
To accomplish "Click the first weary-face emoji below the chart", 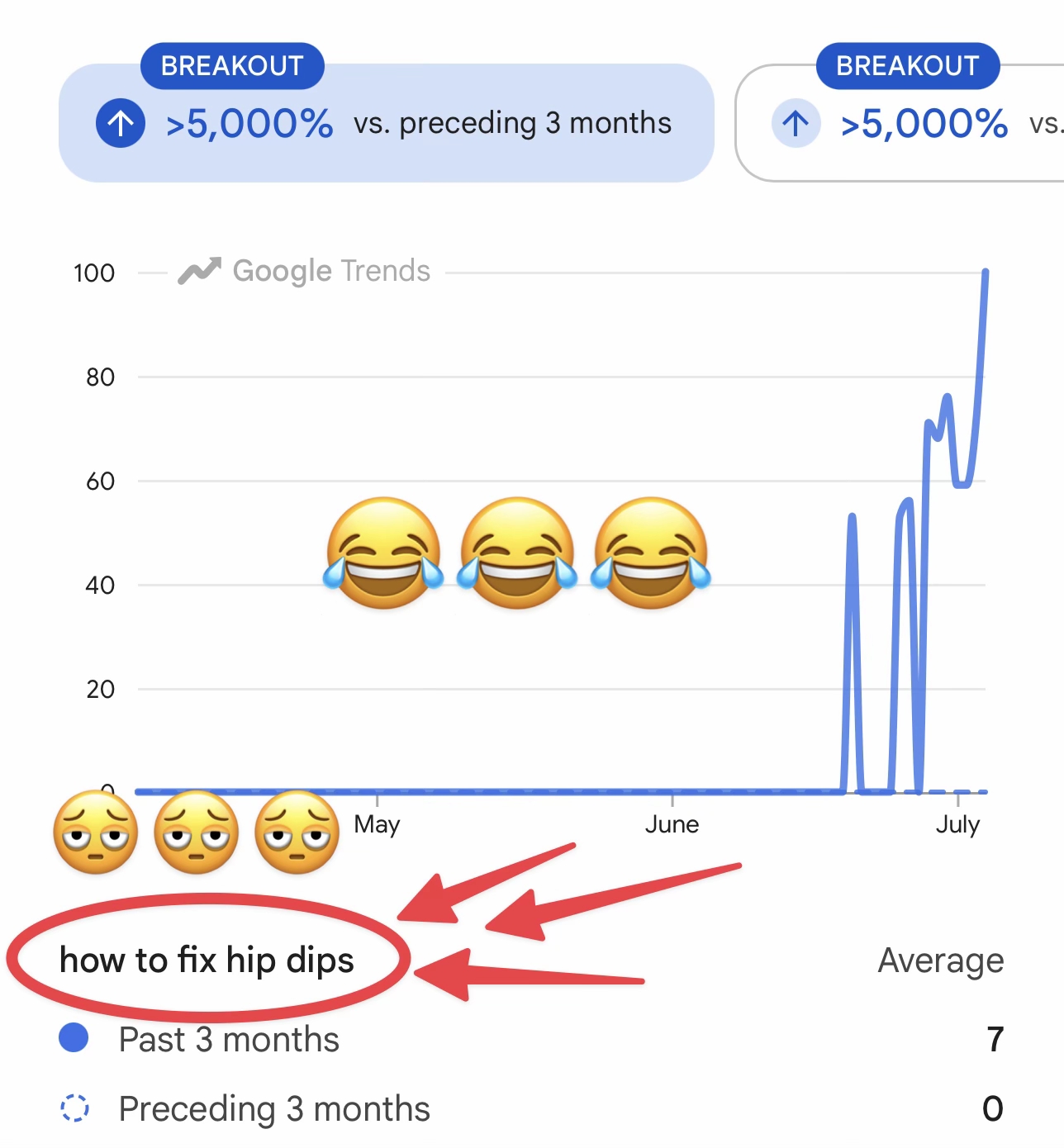I will coord(96,832).
